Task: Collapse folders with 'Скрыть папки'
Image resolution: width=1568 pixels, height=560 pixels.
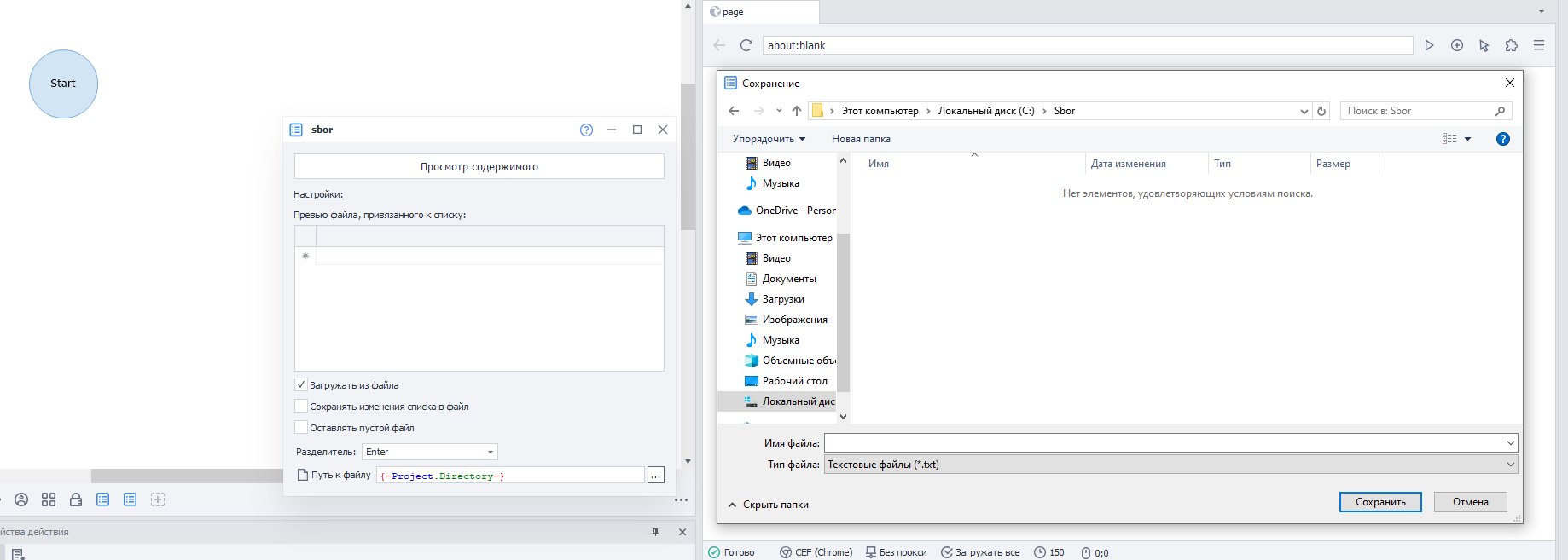Action: (768, 505)
